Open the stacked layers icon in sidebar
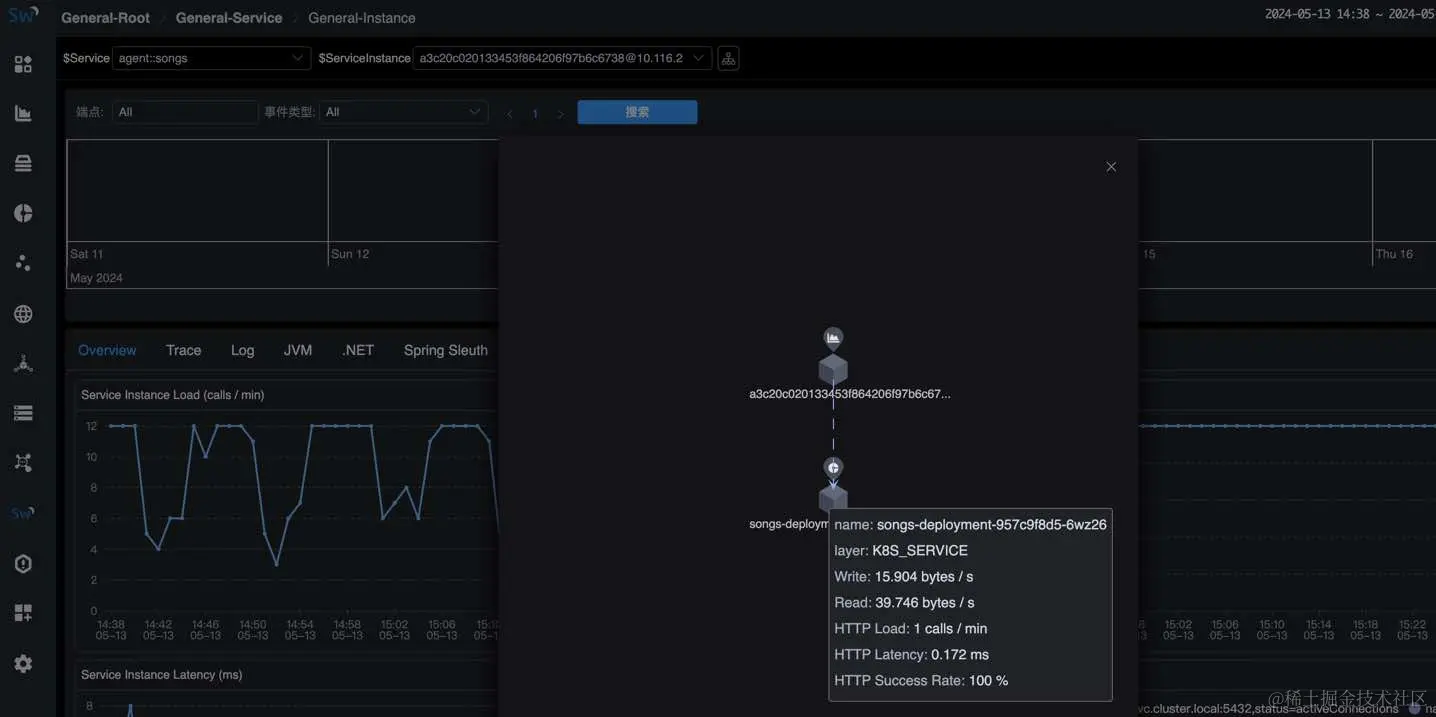 tap(23, 164)
